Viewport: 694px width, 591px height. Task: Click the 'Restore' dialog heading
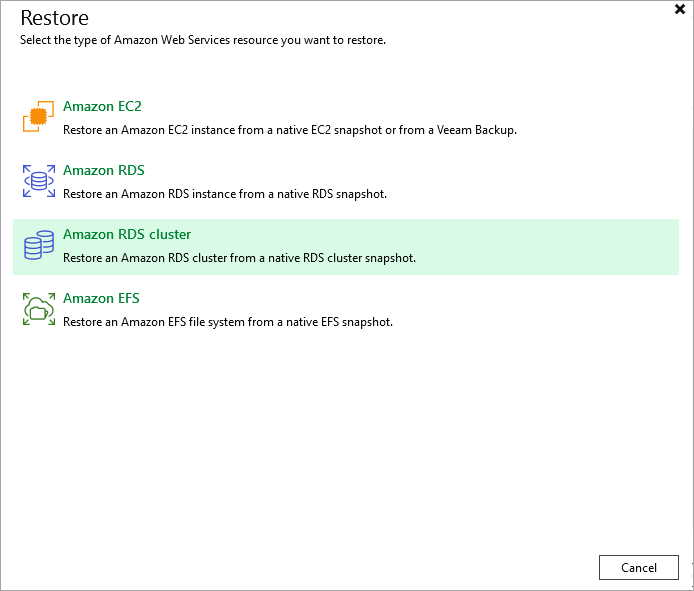(x=54, y=18)
